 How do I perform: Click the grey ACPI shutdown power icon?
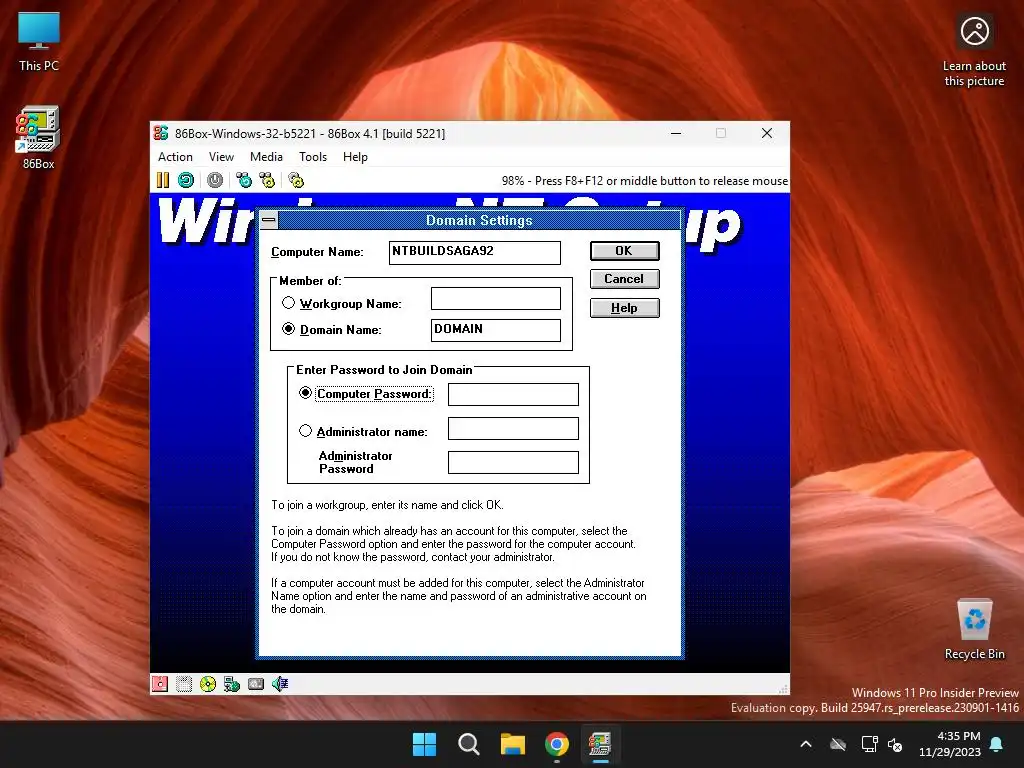(x=215, y=180)
